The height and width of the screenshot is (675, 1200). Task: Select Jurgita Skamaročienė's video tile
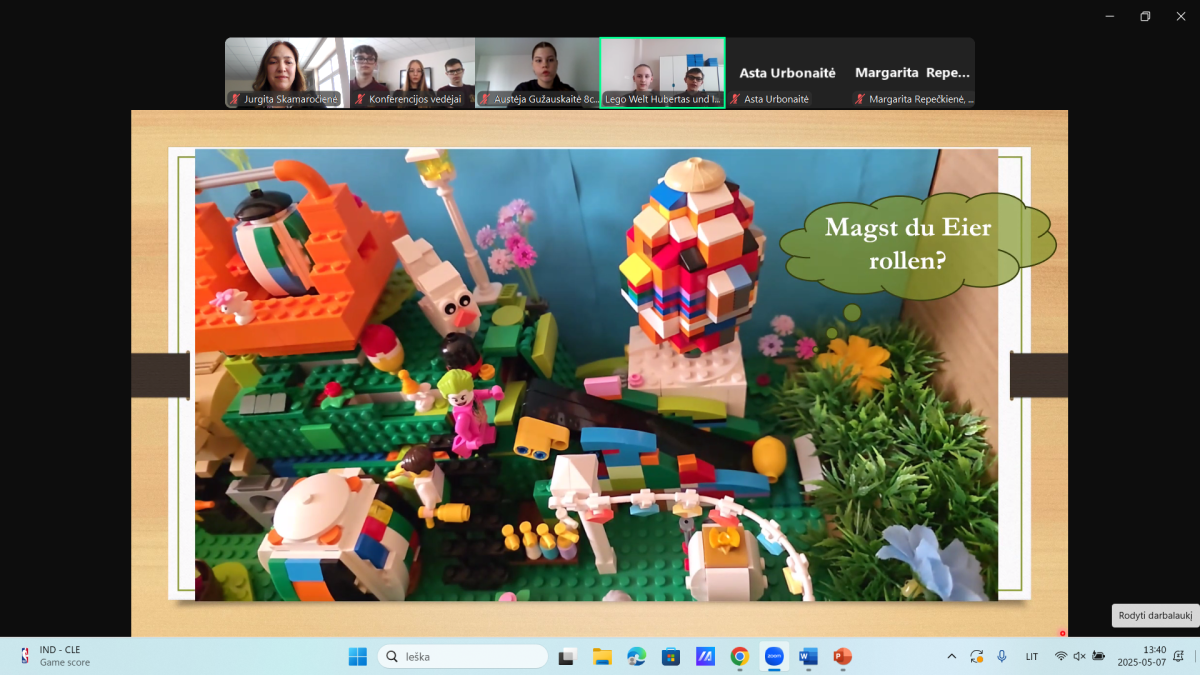point(287,72)
